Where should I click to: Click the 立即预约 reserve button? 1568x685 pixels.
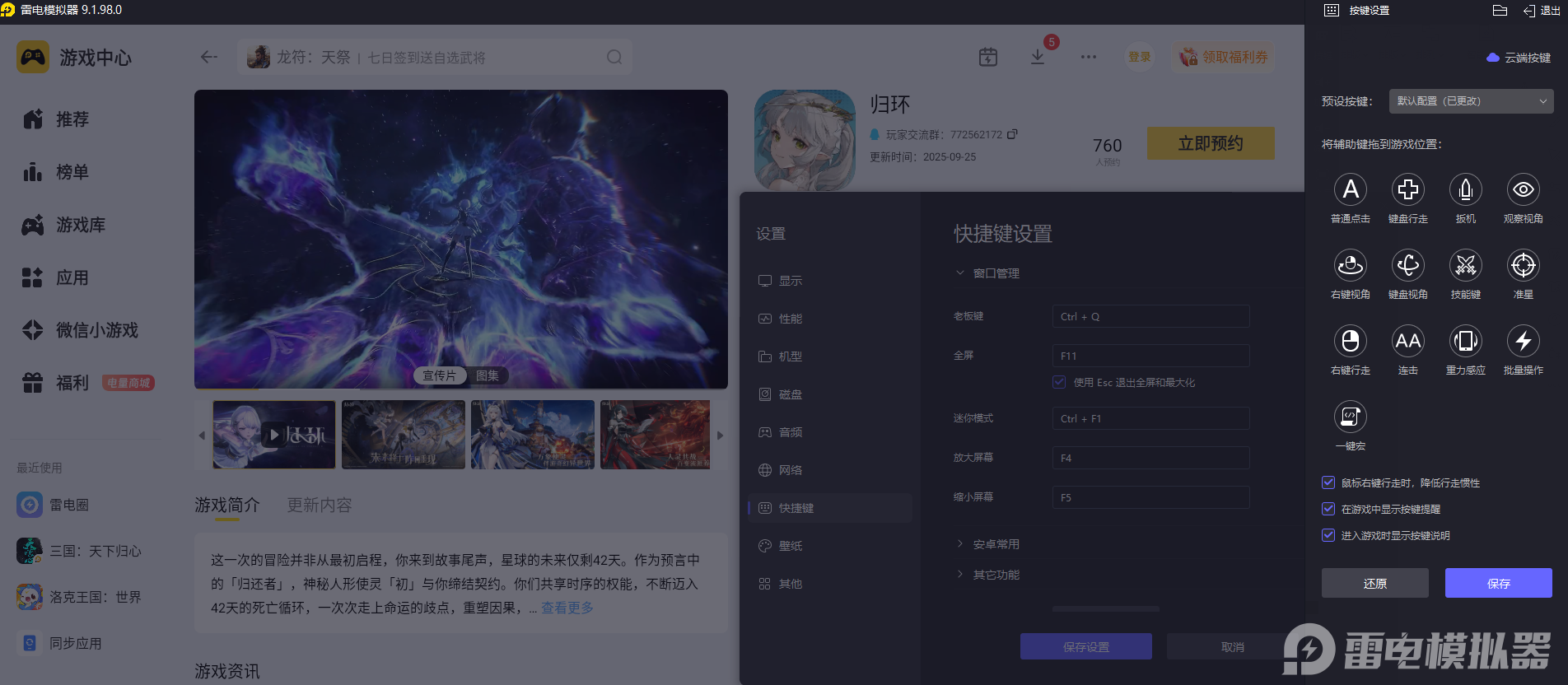click(x=1211, y=143)
